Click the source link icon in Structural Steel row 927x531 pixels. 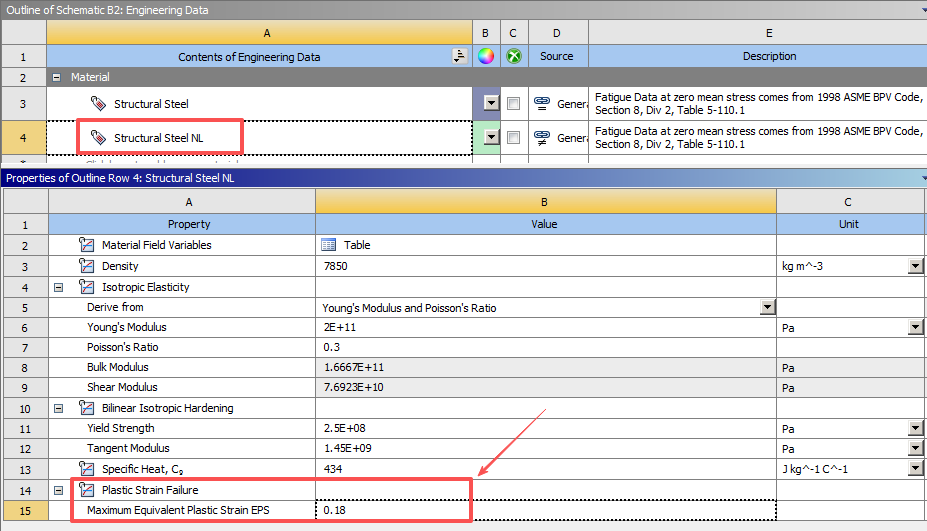pyautogui.click(x=542, y=103)
